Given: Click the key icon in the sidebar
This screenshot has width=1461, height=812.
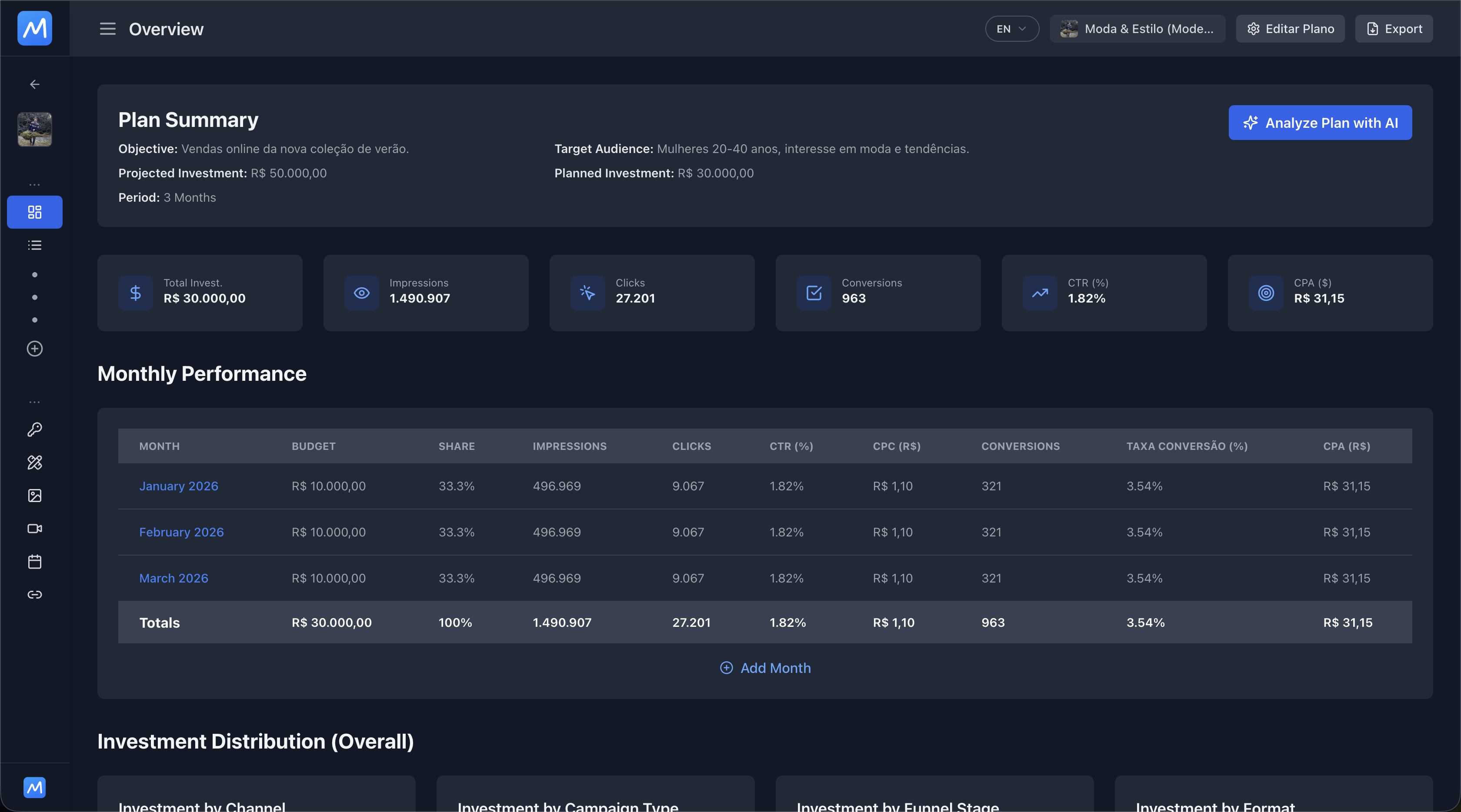Looking at the screenshot, I should (34, 430).
